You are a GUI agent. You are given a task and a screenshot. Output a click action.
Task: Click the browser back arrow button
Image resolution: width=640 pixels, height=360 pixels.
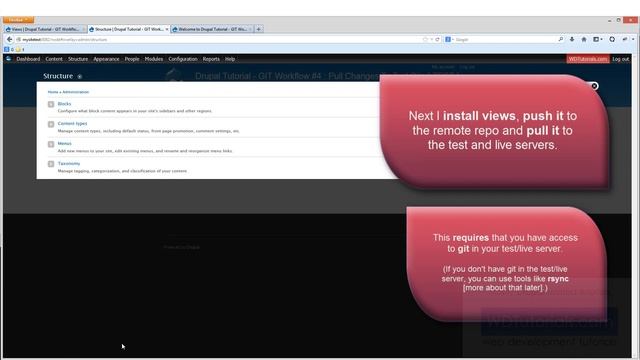9,39
